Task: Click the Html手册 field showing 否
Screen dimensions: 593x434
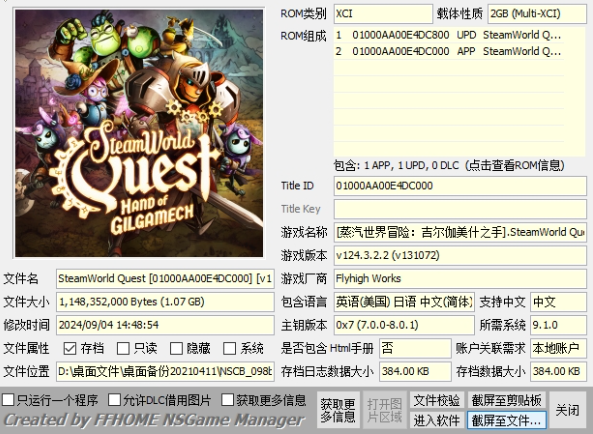Action: coord(415,348)
